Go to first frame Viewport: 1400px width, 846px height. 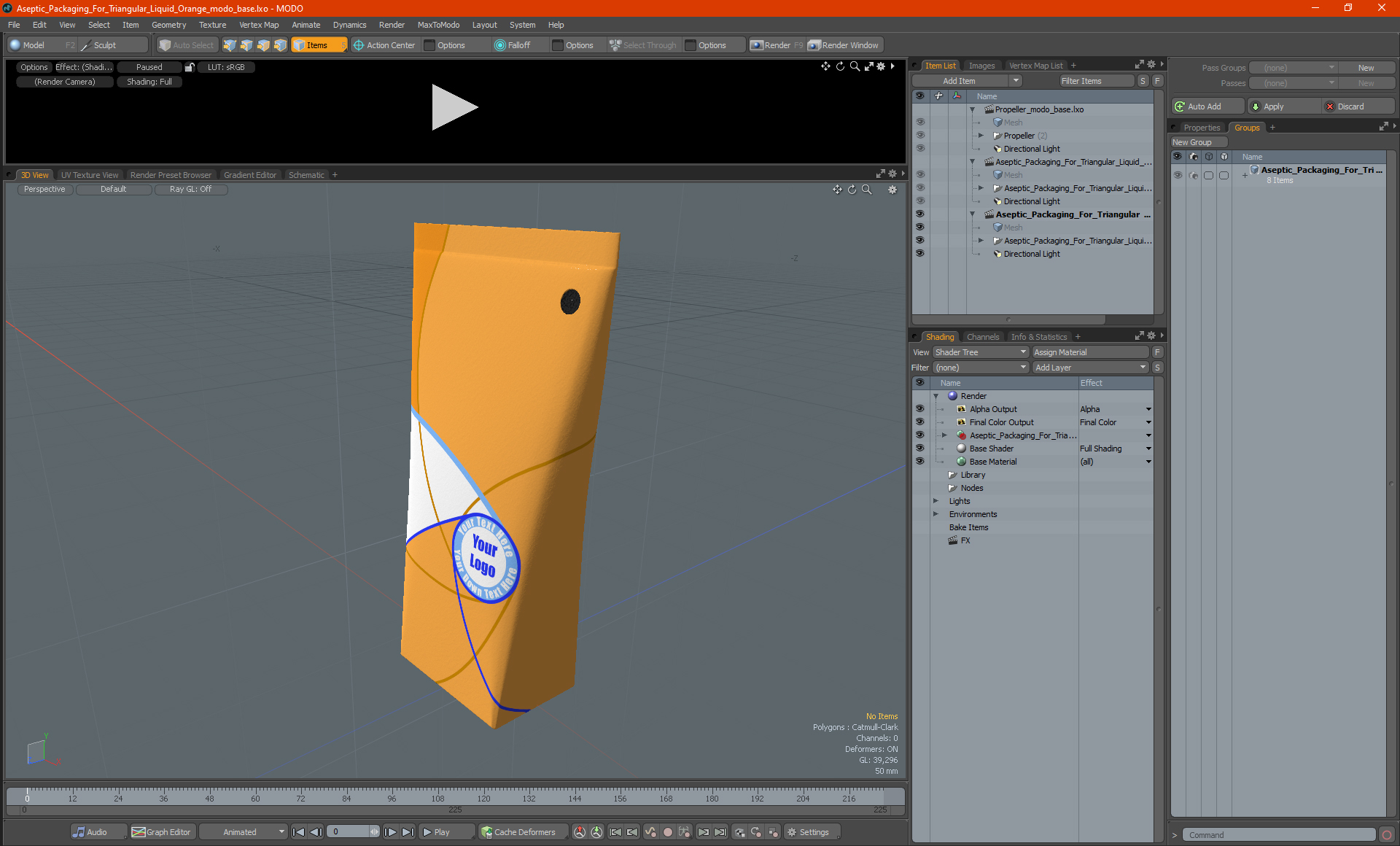coord(298,832)
